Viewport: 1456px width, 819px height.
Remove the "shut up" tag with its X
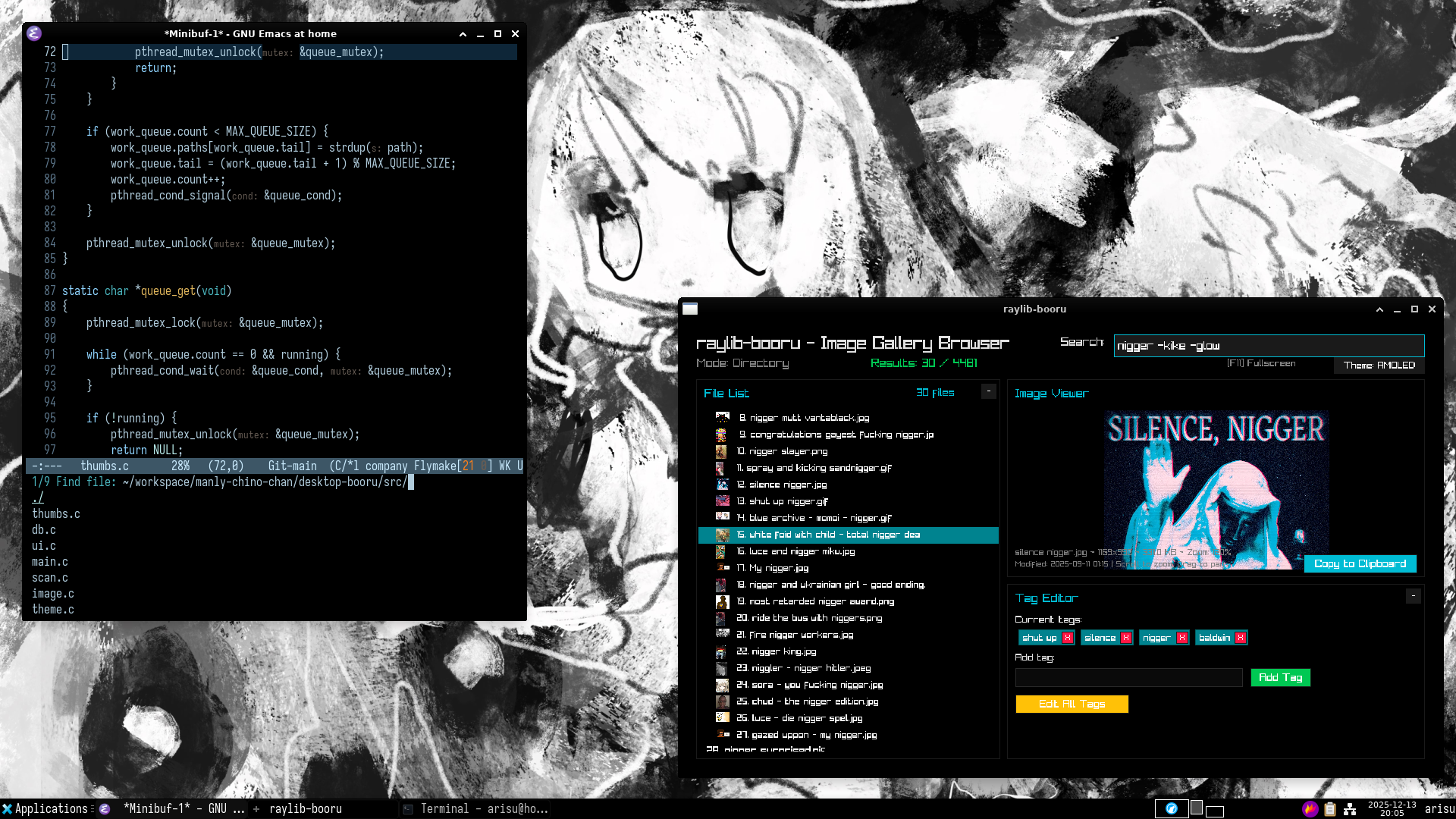pyautogui.click(x=1068, y=638)
